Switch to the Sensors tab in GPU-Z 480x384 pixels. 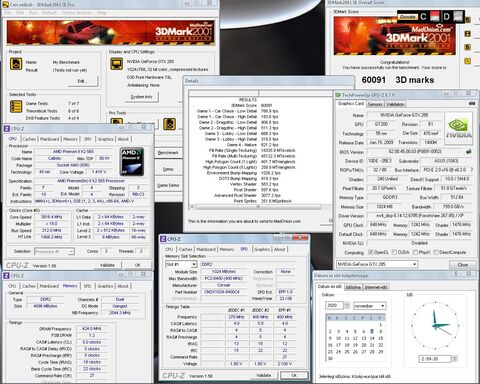point(375,104)
